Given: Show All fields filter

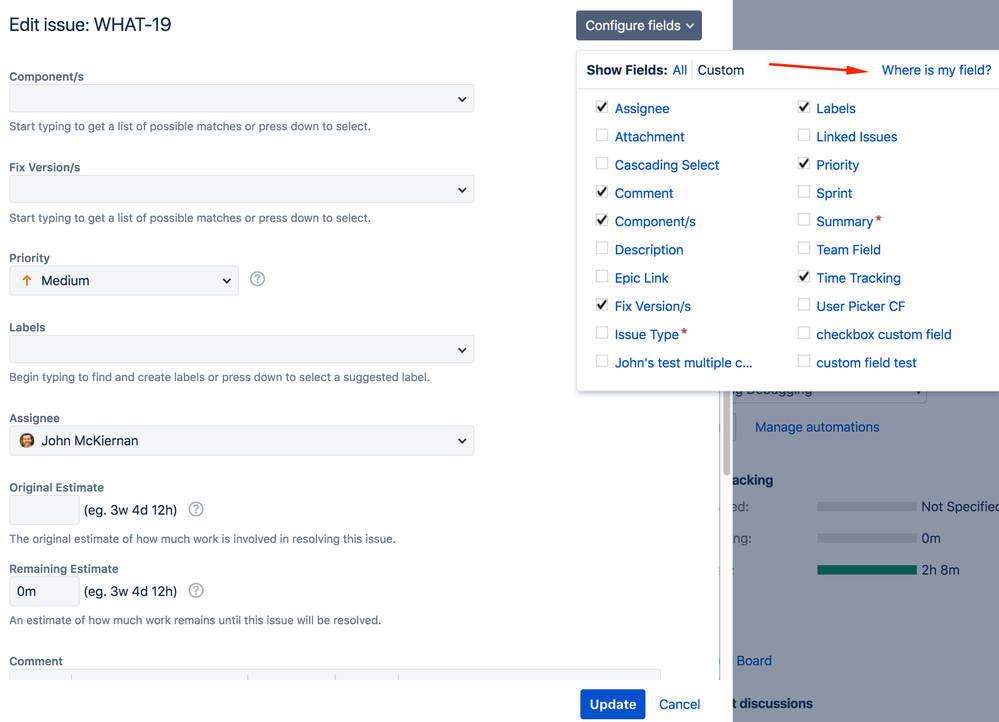Looking at the screenshot, I should tap(680, 70).
